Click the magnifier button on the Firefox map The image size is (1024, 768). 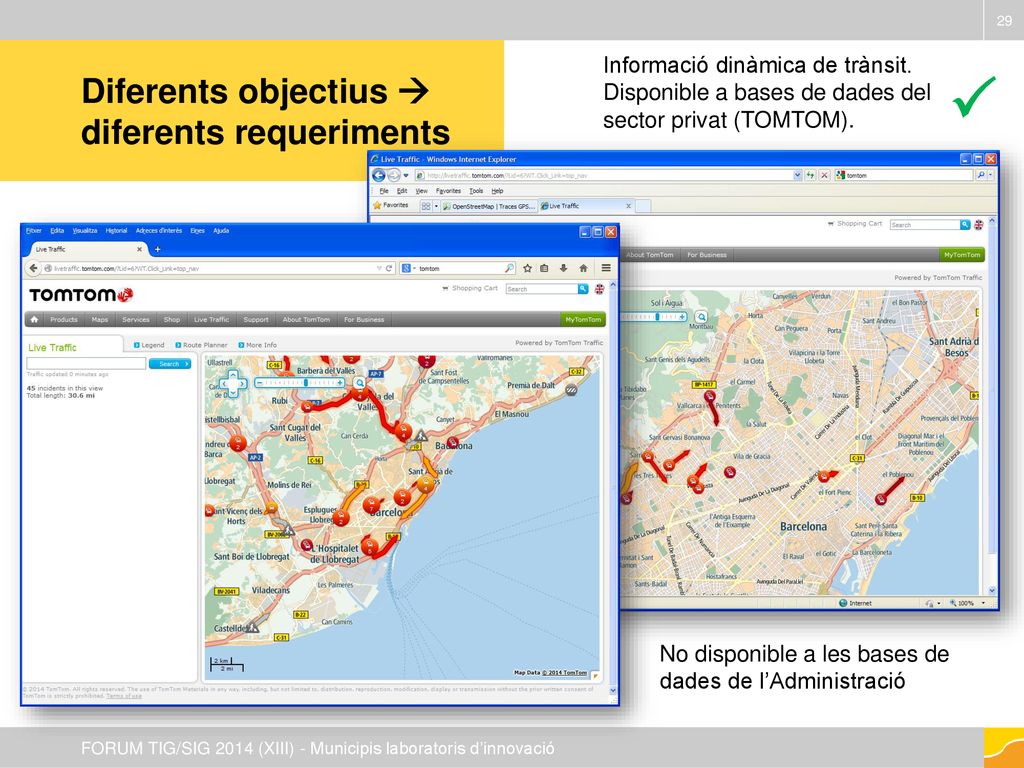tap(359, 383)
